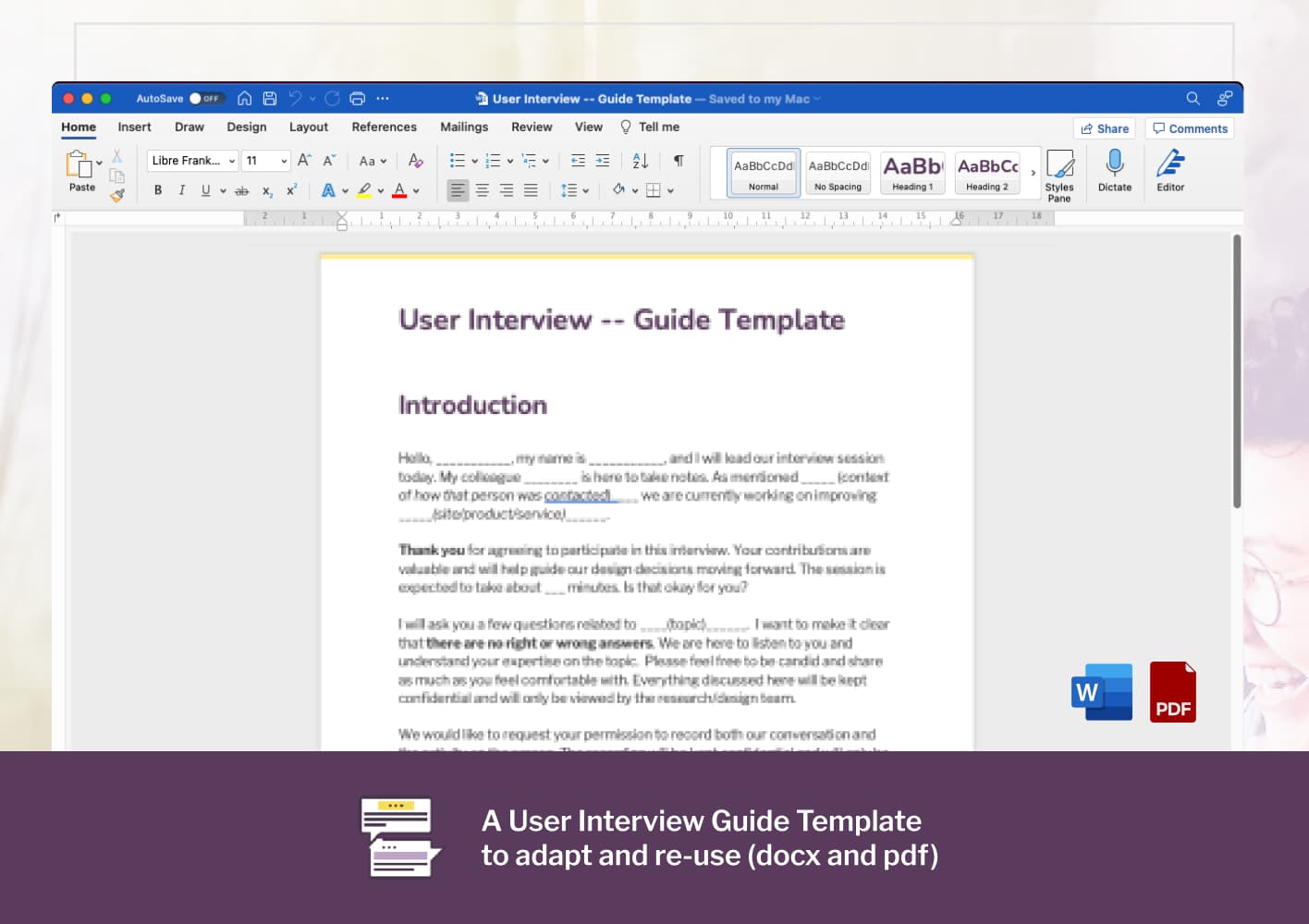Align text left
The width and height of the screenshot is (1309, 924).
click(x=458, y=190)
